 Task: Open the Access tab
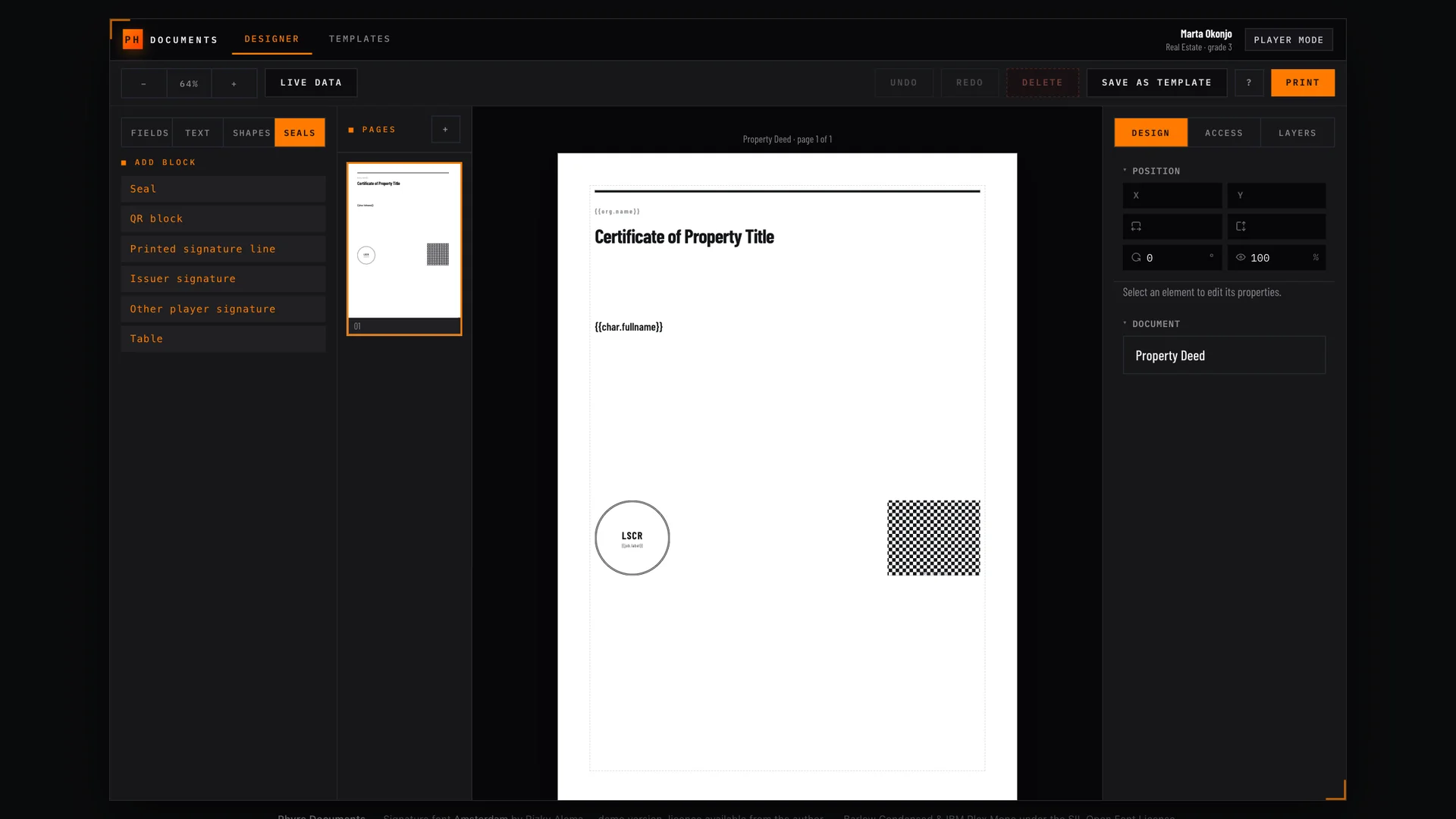(x=1224, y=133)
